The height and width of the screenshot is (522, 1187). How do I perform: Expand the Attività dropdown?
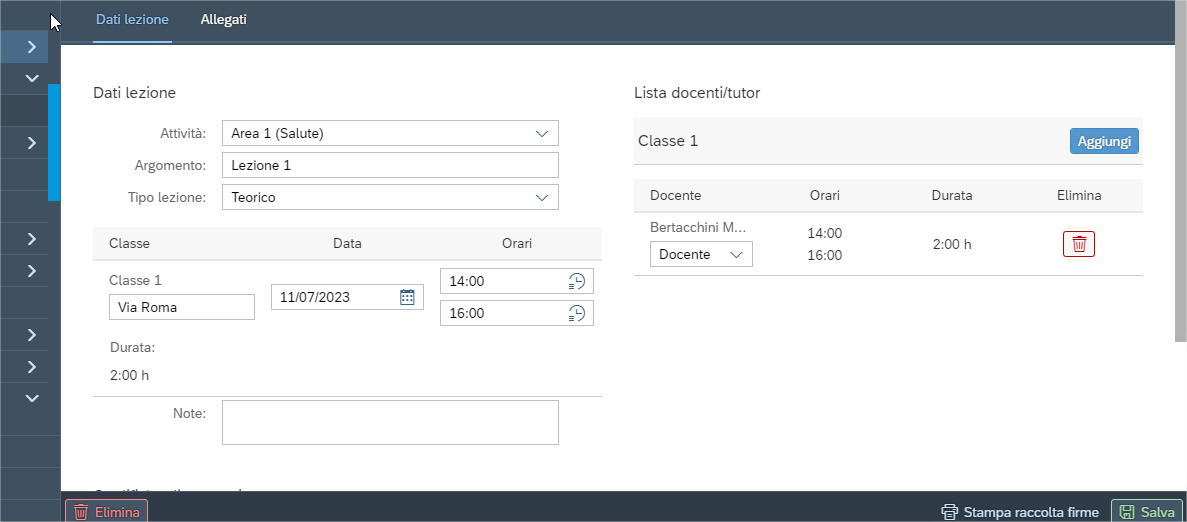[x=542, y=133]
